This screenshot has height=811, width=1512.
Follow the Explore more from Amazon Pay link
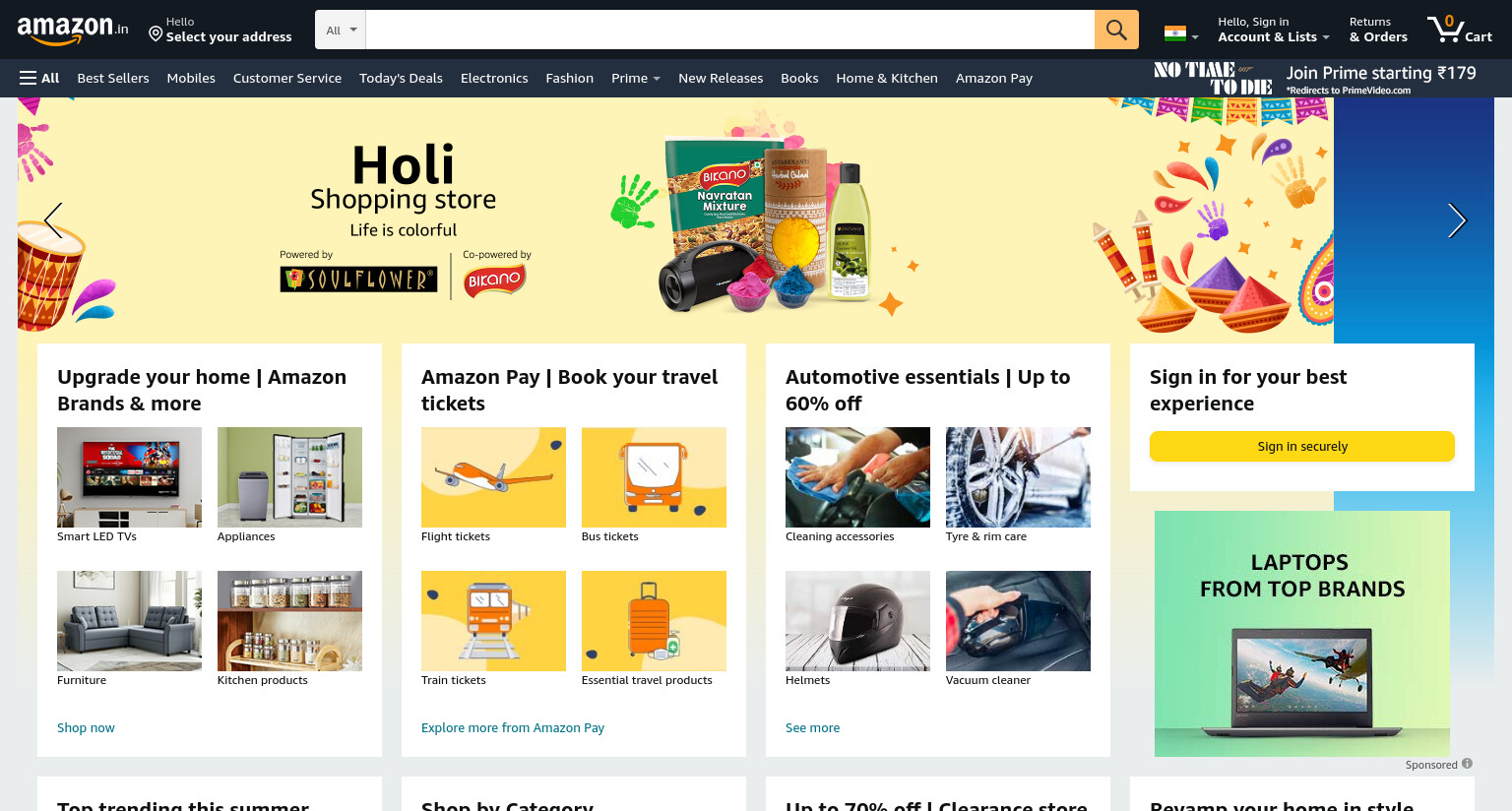pos(512,727)
